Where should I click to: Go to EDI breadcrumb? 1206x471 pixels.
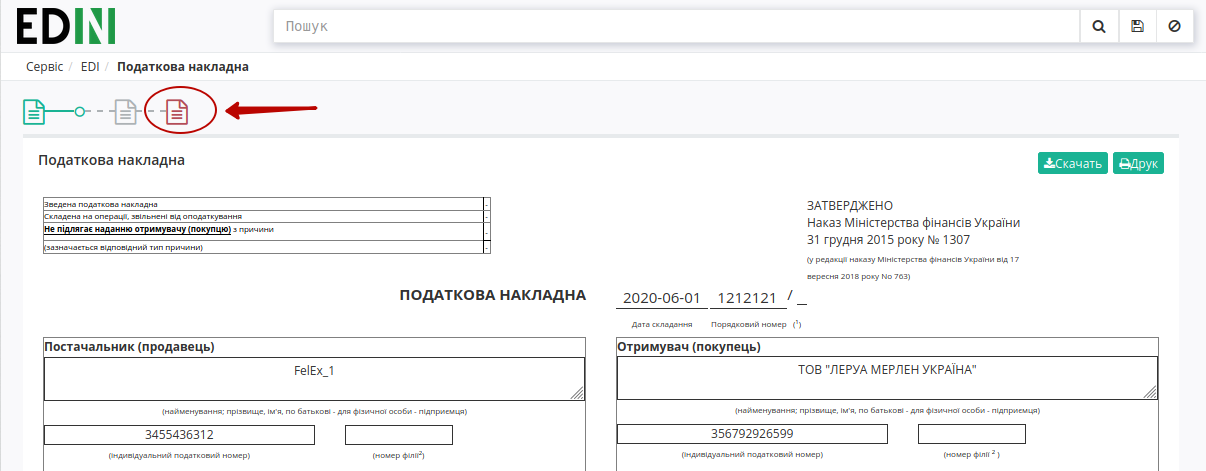tap(90, 67)
